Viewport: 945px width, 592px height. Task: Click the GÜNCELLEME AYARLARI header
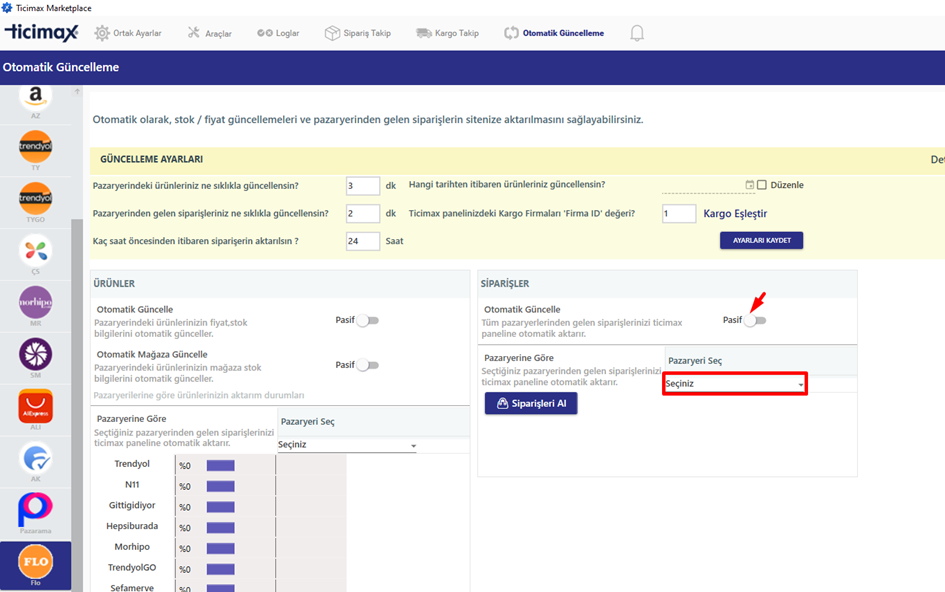click(x=151, y=159)
